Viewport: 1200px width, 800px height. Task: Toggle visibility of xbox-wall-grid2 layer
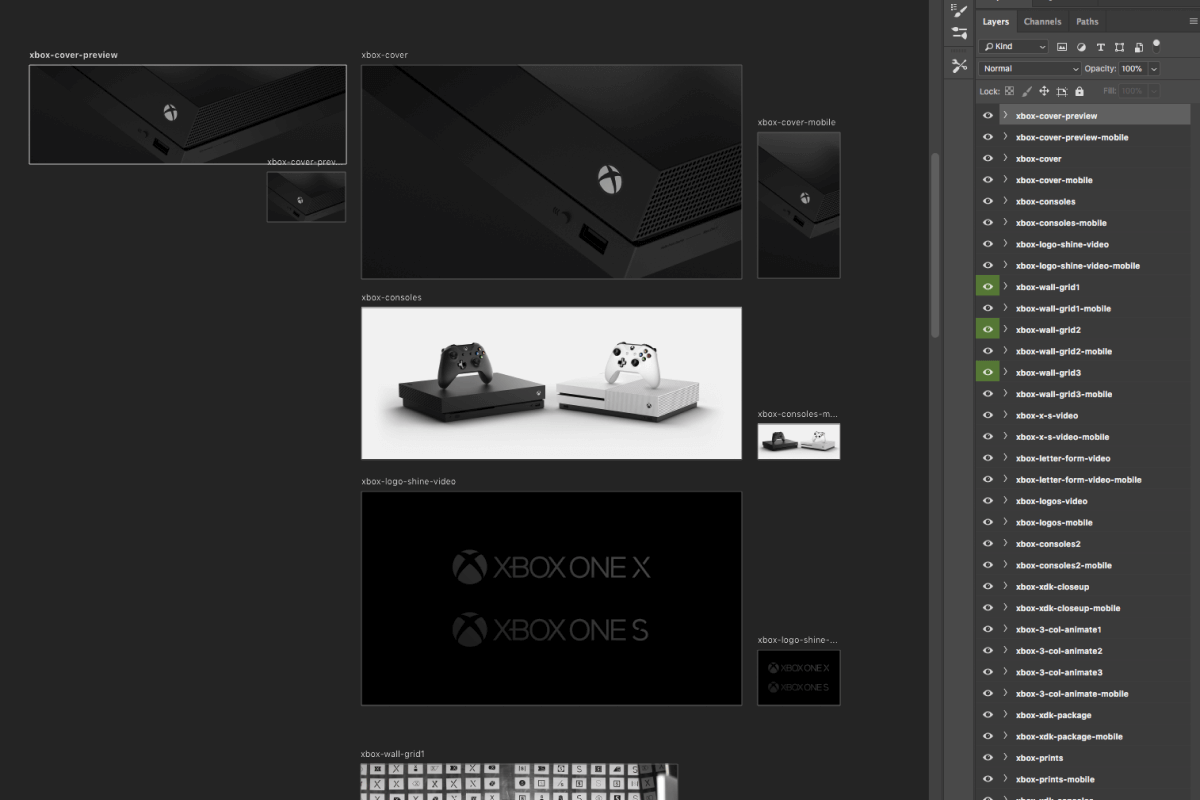click(x=988, y=329)
